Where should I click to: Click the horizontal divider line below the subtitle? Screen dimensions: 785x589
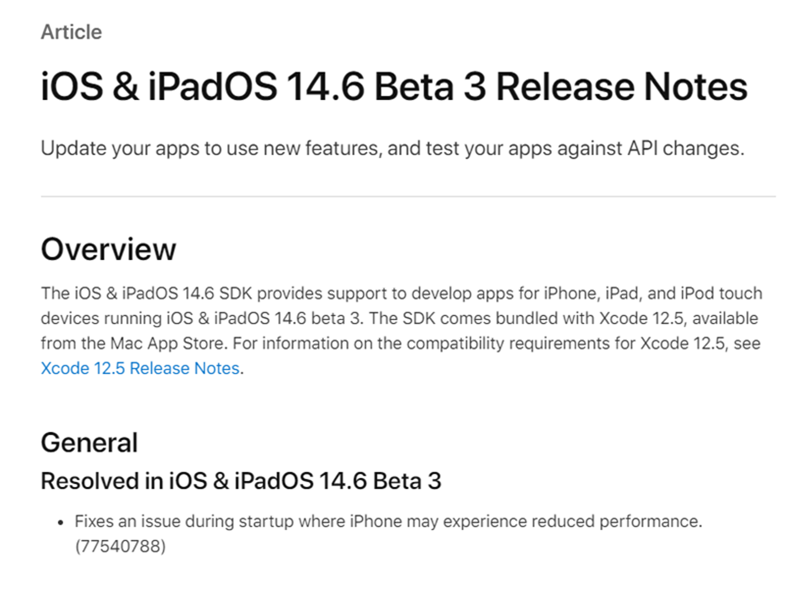408,197
